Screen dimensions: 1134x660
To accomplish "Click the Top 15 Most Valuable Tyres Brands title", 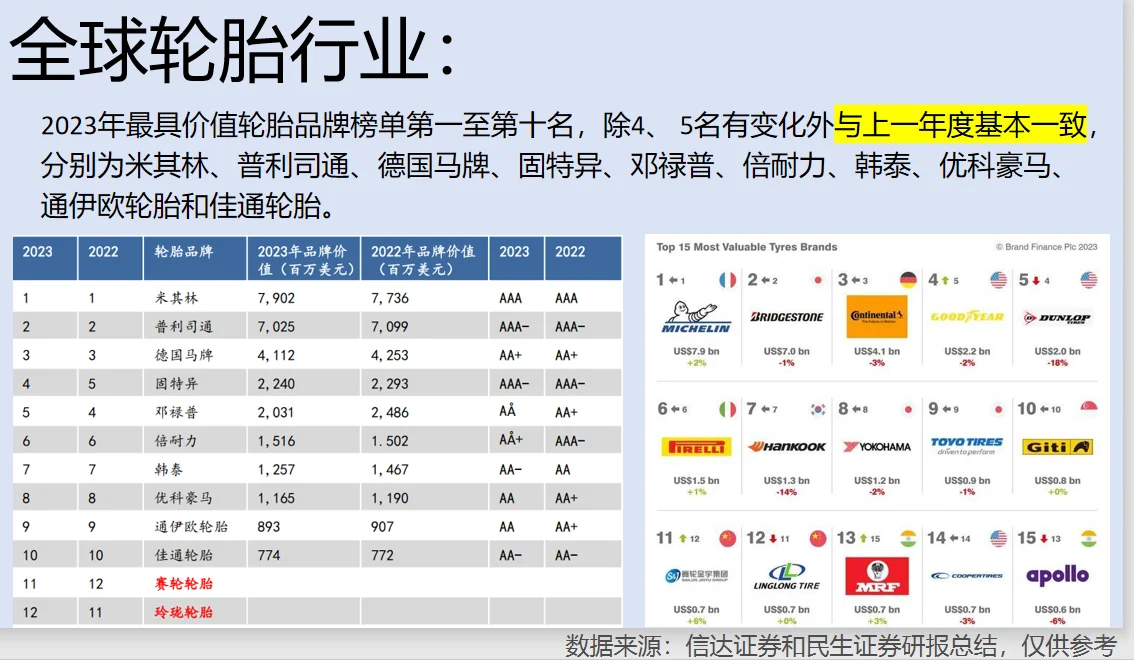I will click(x=746, y=247).
